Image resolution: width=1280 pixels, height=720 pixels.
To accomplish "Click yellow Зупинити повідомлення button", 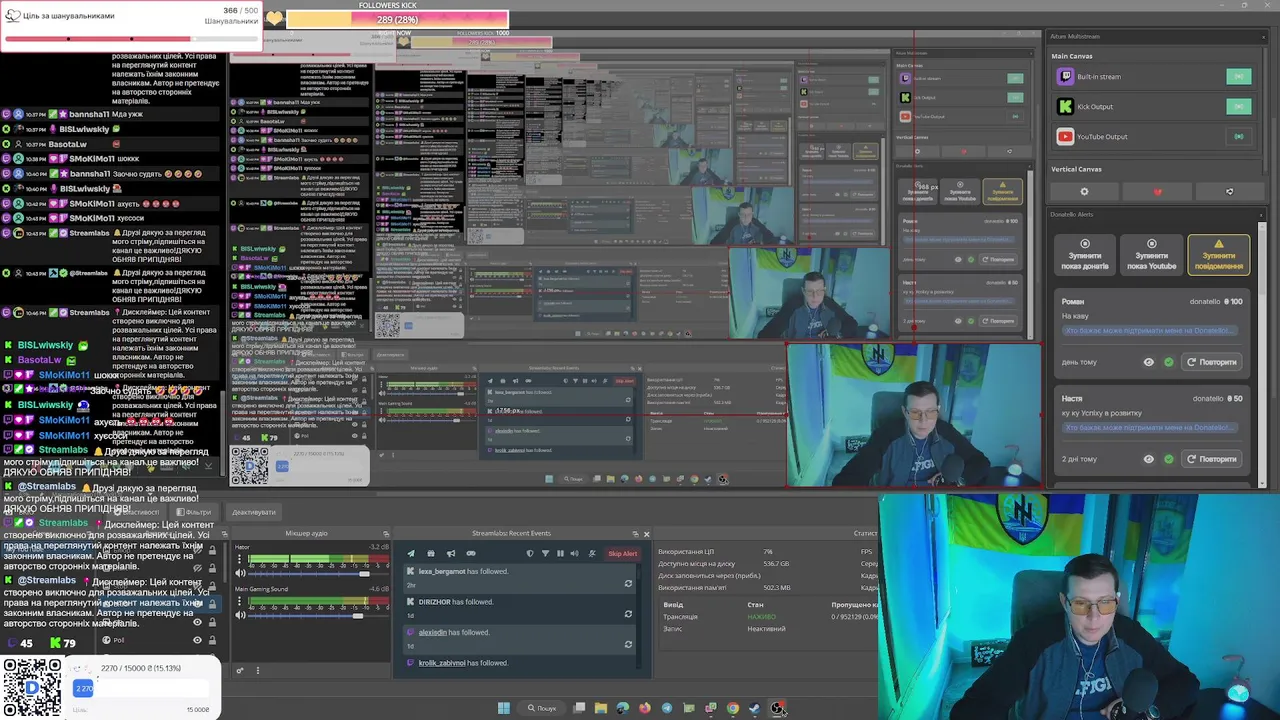I will pos(1218,255).
